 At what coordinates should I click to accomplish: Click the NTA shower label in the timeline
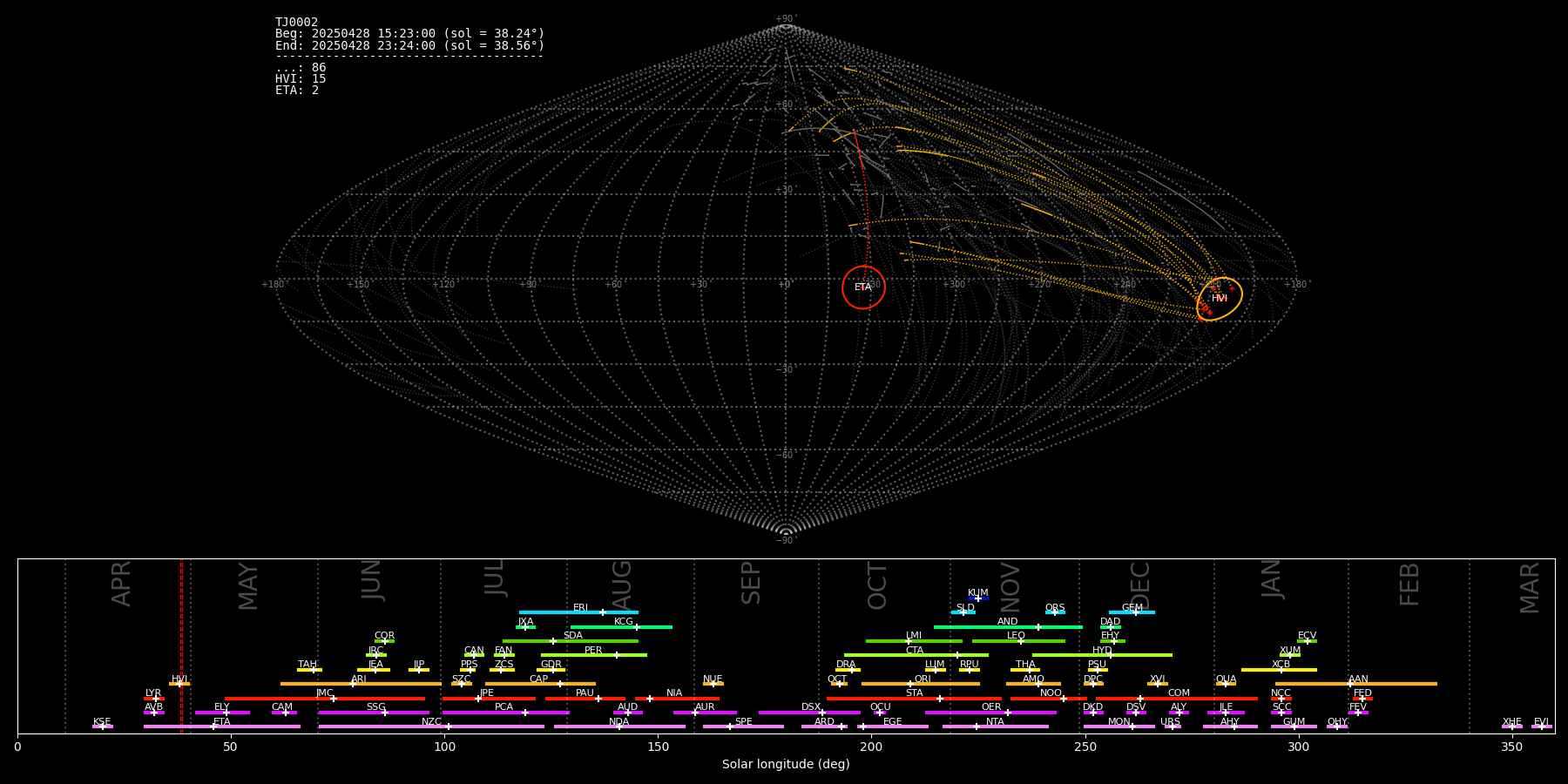coord(995,721)
